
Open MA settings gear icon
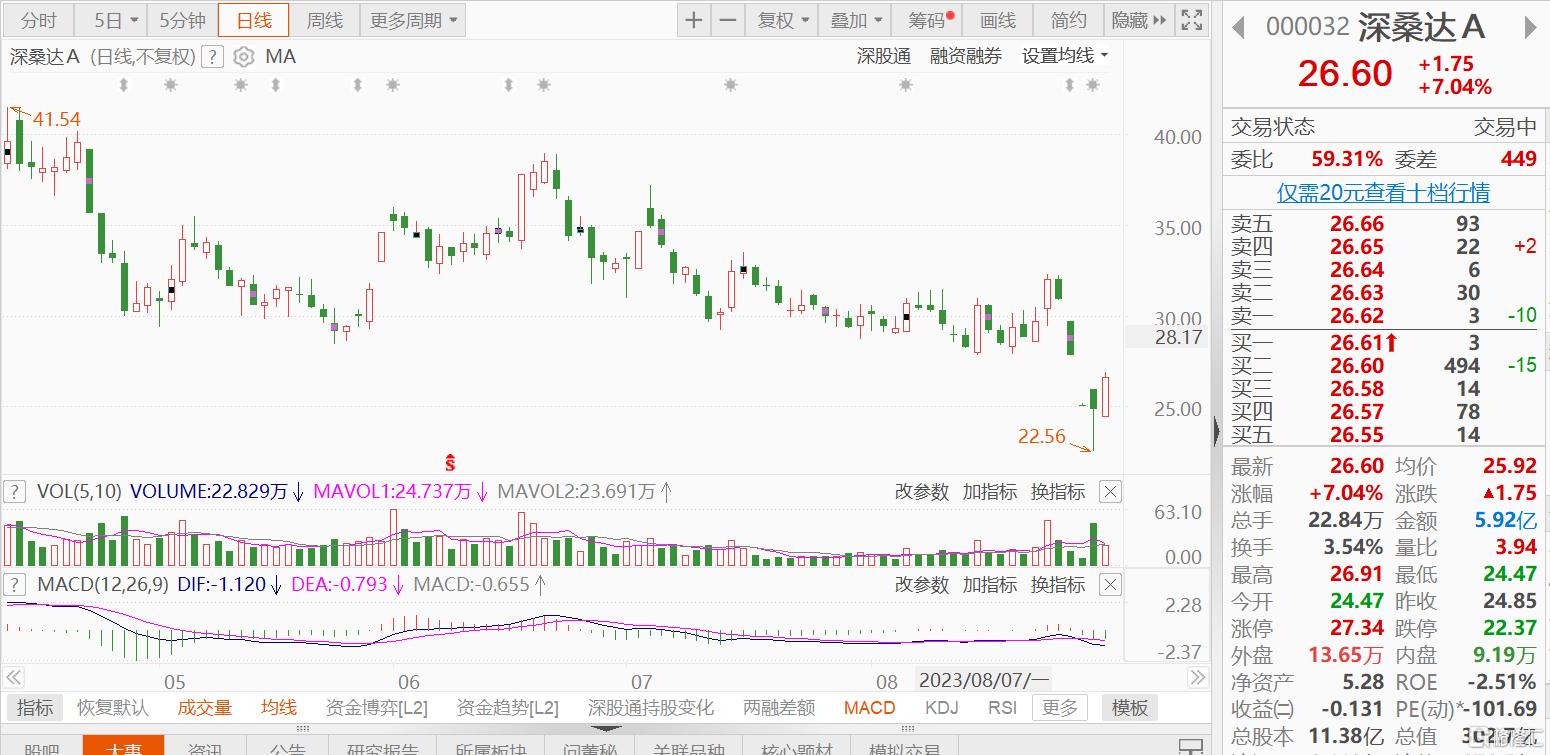tap(243, 57)
